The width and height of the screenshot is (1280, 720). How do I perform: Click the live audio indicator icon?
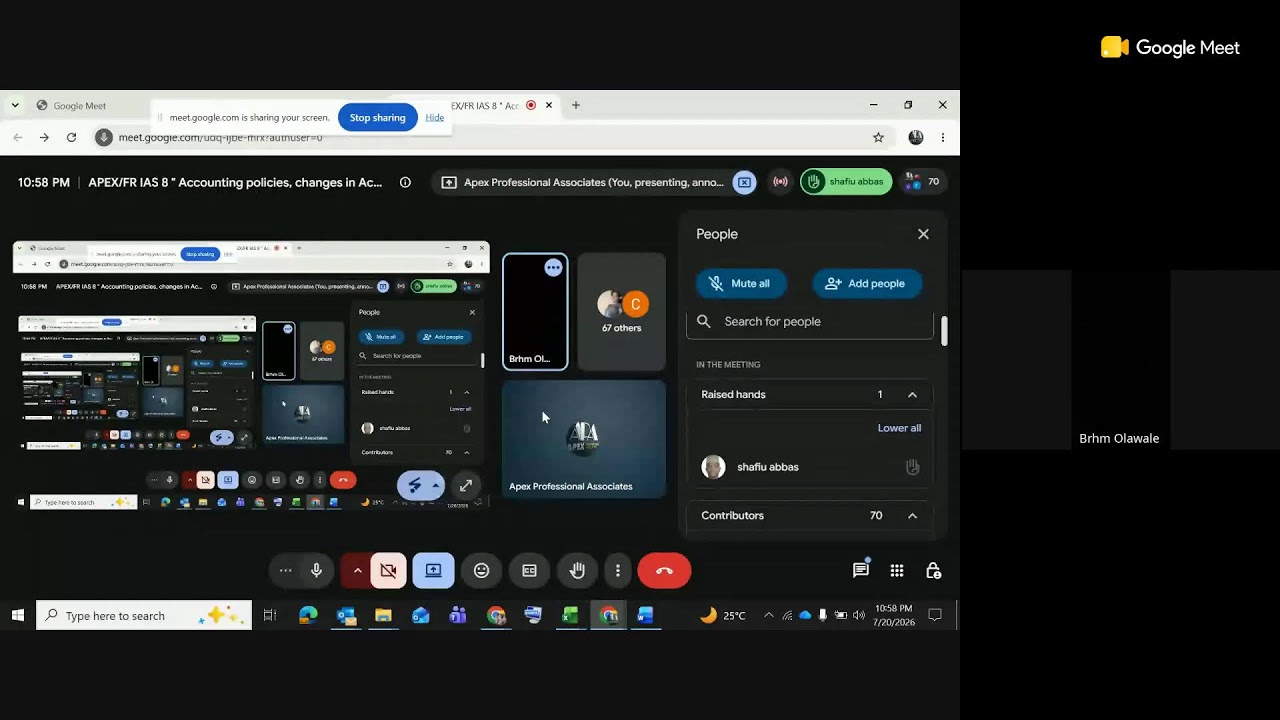coord(780,182)
